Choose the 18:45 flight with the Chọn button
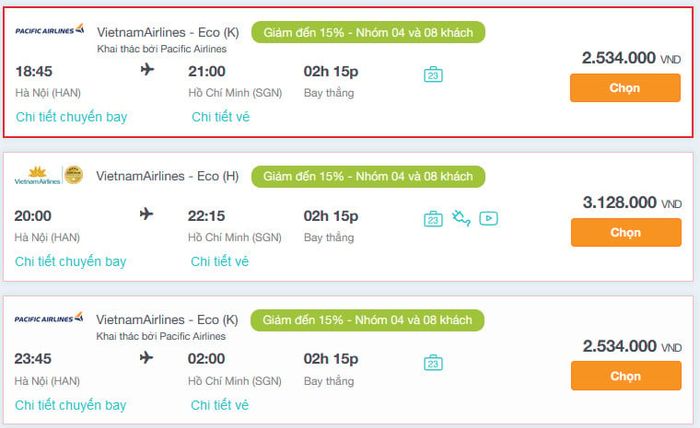This screenshot has height=428, width=700. point(625,88)
